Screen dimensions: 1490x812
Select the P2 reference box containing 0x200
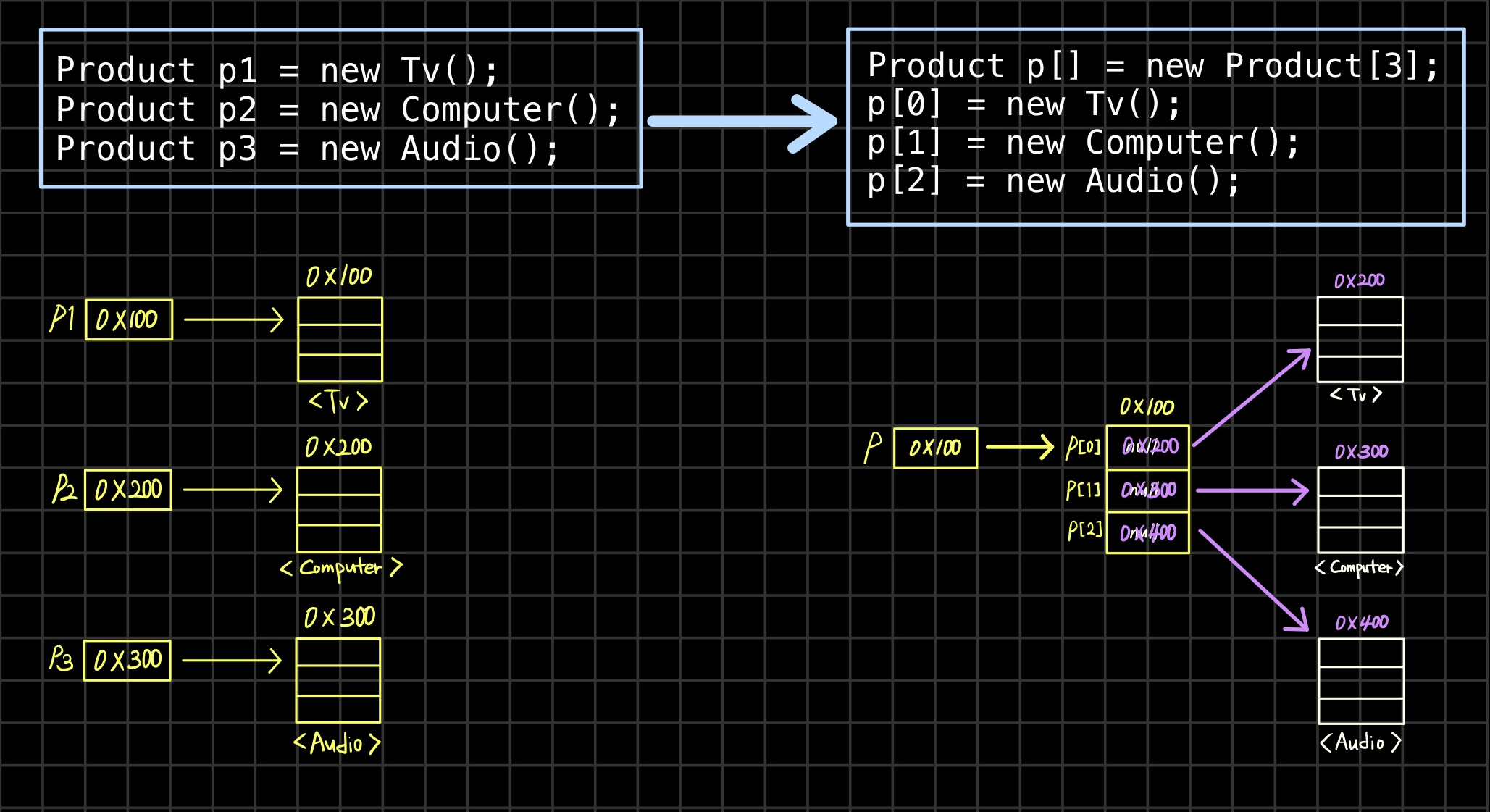point(128,490)
